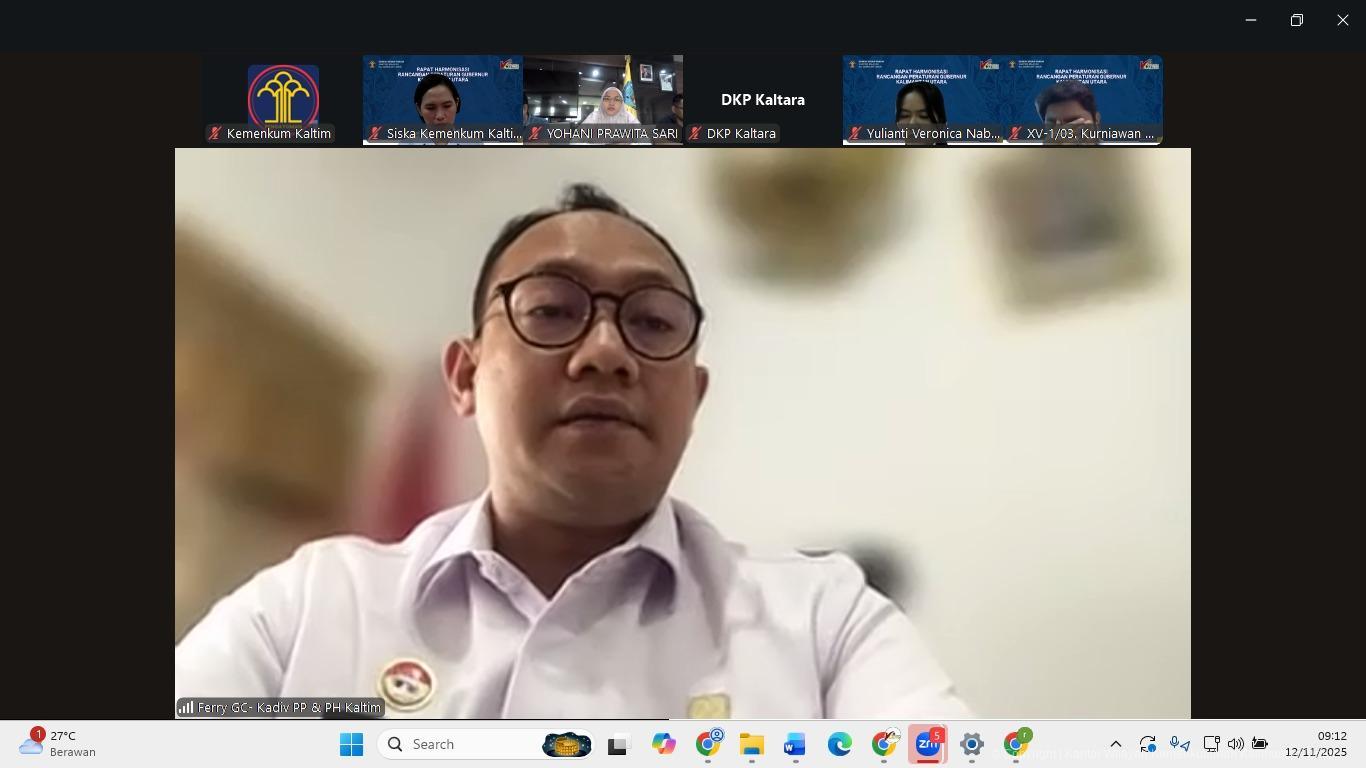Click the Ferry GC speaker name label

tap(288, 707)
